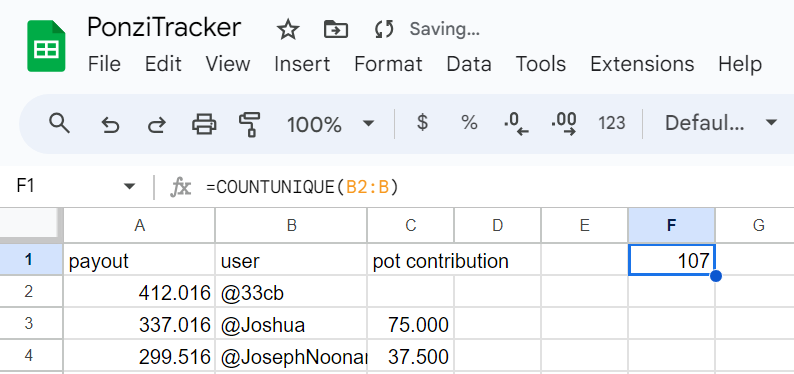This screenshot has width=794, height=374.
Task: Format as percent
Action: [x=469, y=123]
